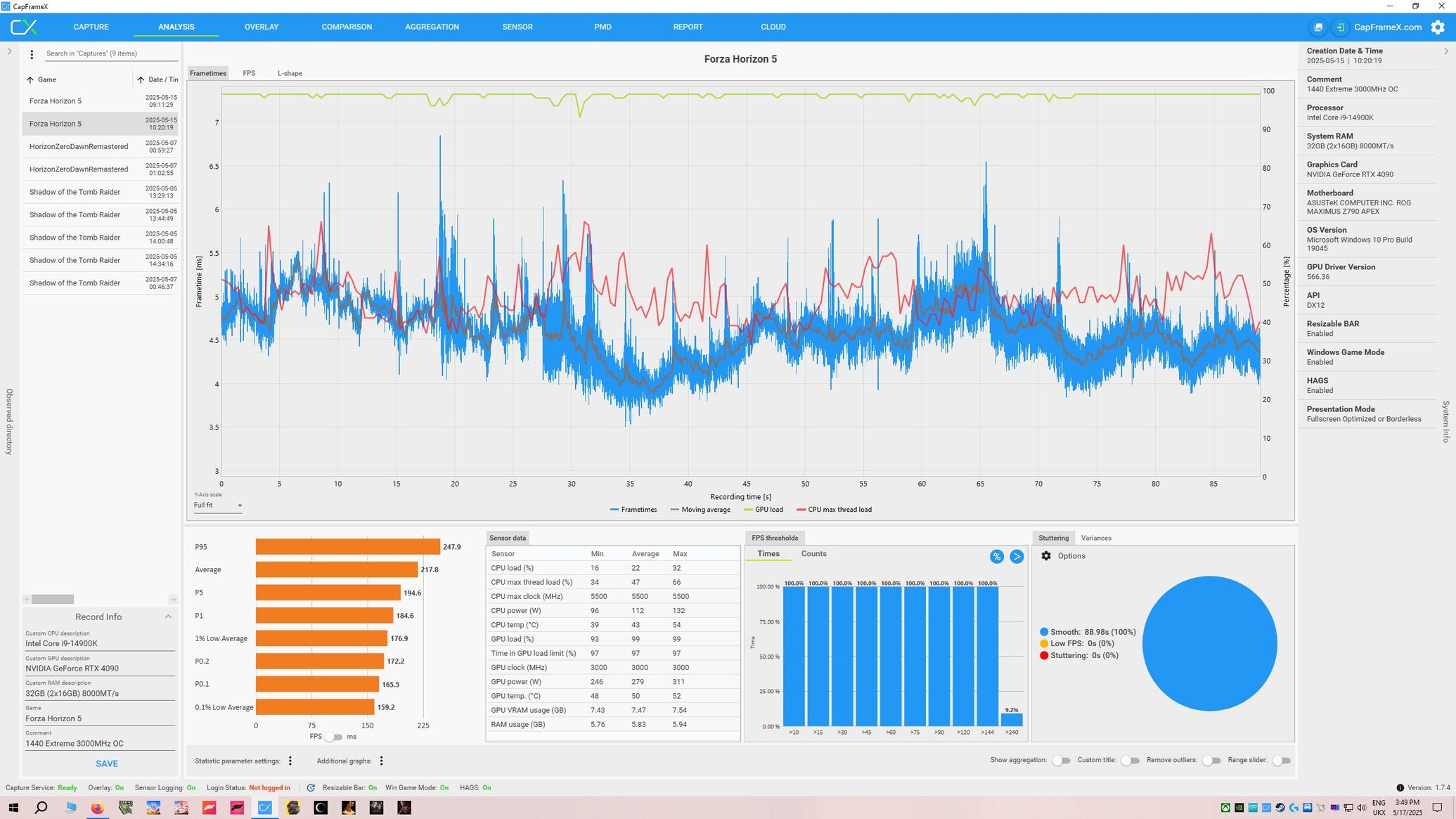Open the notification center icon
Image resolution: width=1456 pixels, height=819 pixels.
pyautogui.click(x=1437, y=808)
